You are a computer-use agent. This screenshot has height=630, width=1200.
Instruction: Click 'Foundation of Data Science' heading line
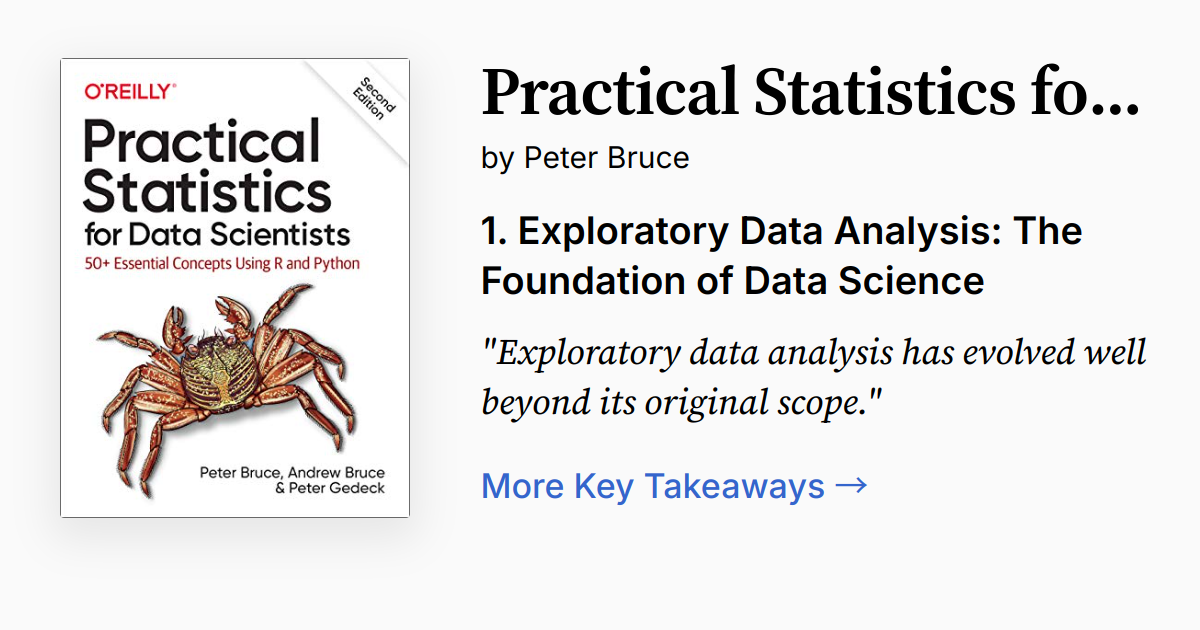[733, 280]
